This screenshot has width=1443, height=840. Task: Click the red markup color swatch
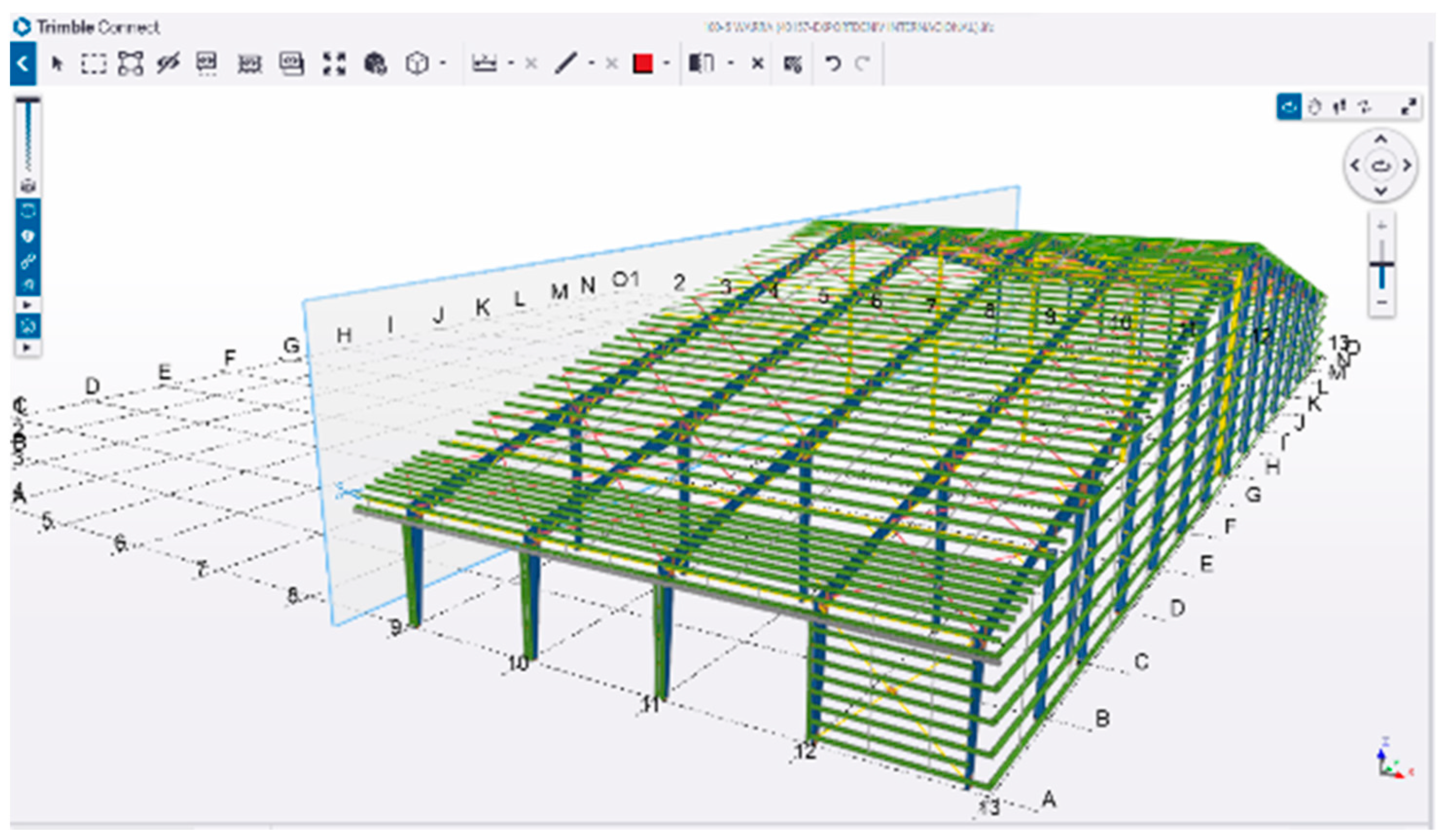tap(642, 64)
